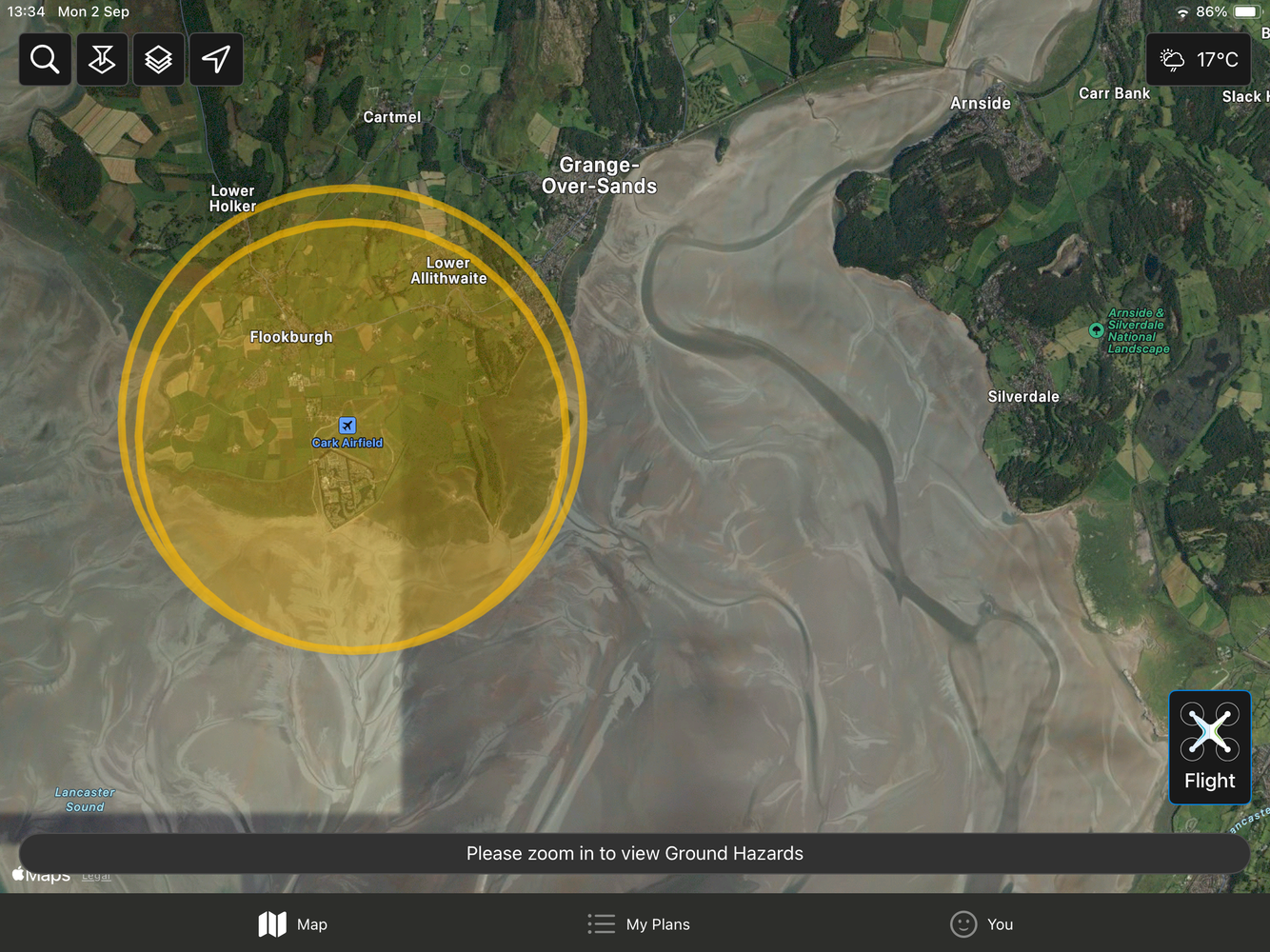Image resolution: width=1270 pixels, height=952 pixels.
Task: Tap the Arnside & Silverdale landscape marker
Action: click(x=1097, y=330)
